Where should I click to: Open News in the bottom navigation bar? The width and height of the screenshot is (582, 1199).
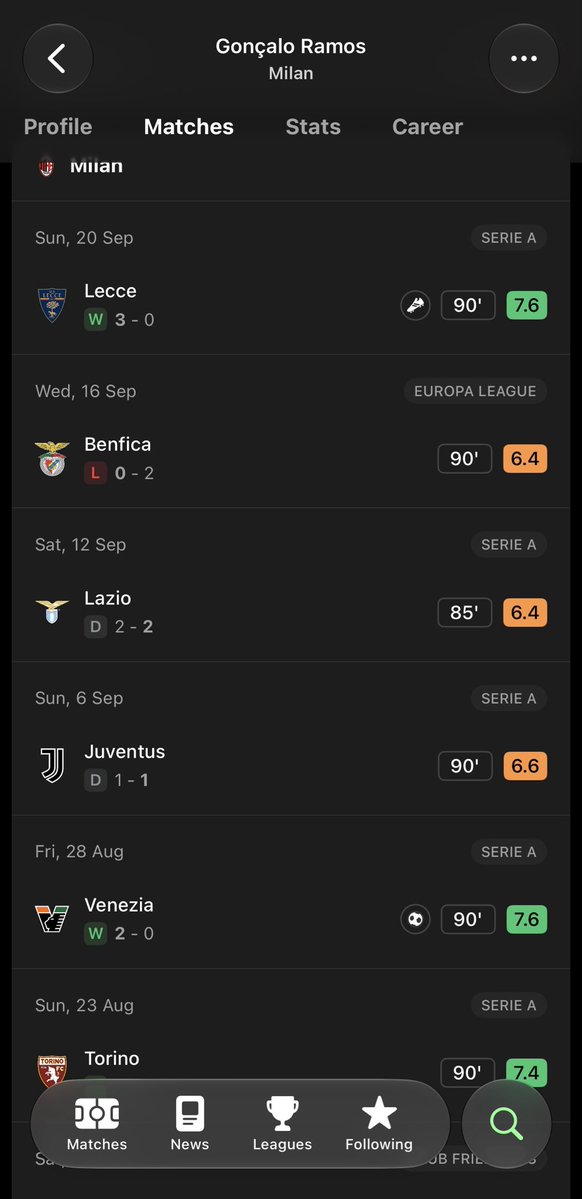pos(190,1124)
